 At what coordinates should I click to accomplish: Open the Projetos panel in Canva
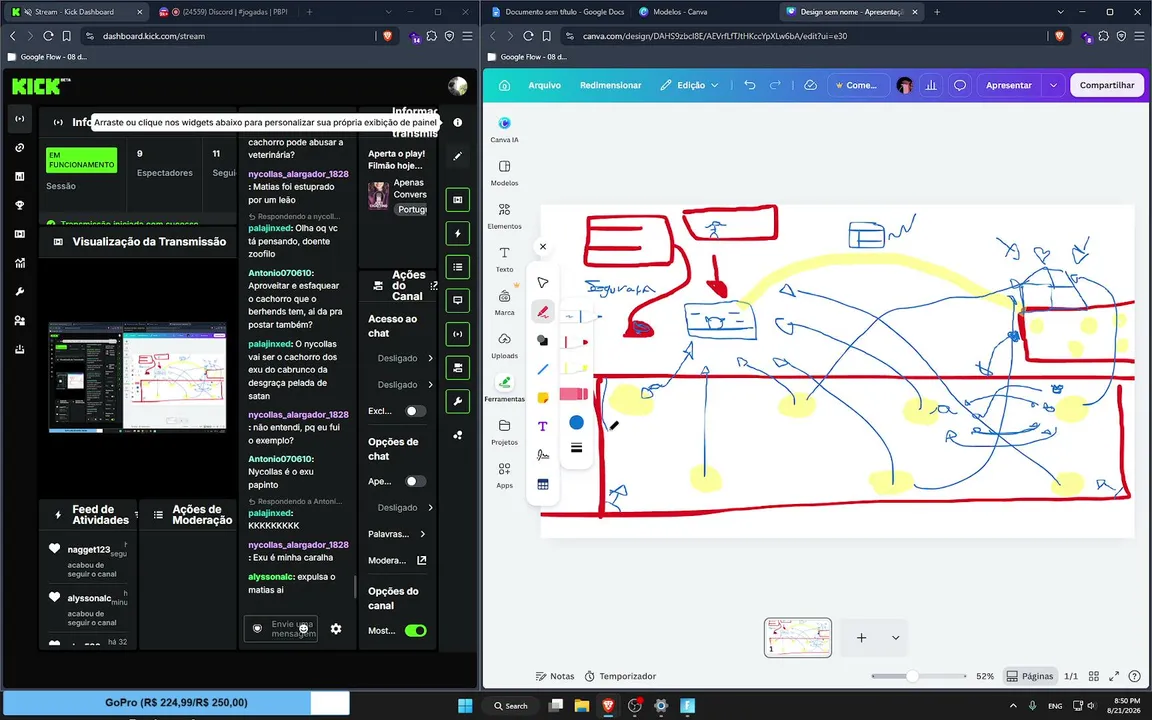click(x=504, y=432)
